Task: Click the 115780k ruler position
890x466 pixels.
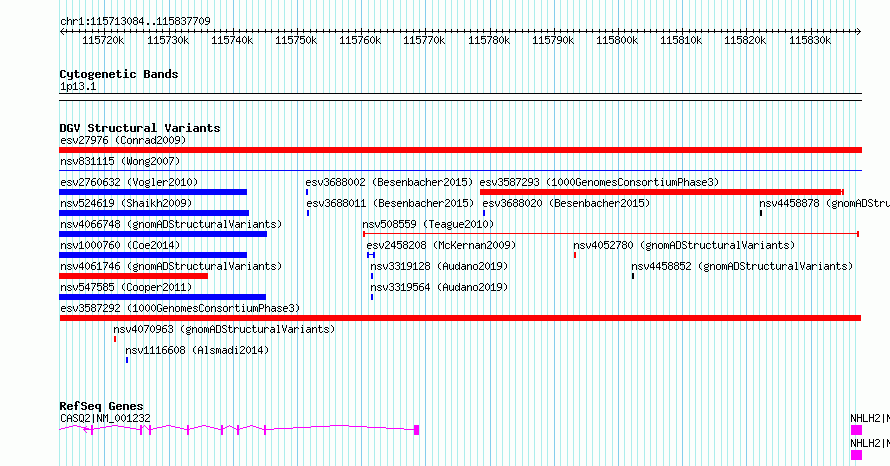Action: click(489, 40)
